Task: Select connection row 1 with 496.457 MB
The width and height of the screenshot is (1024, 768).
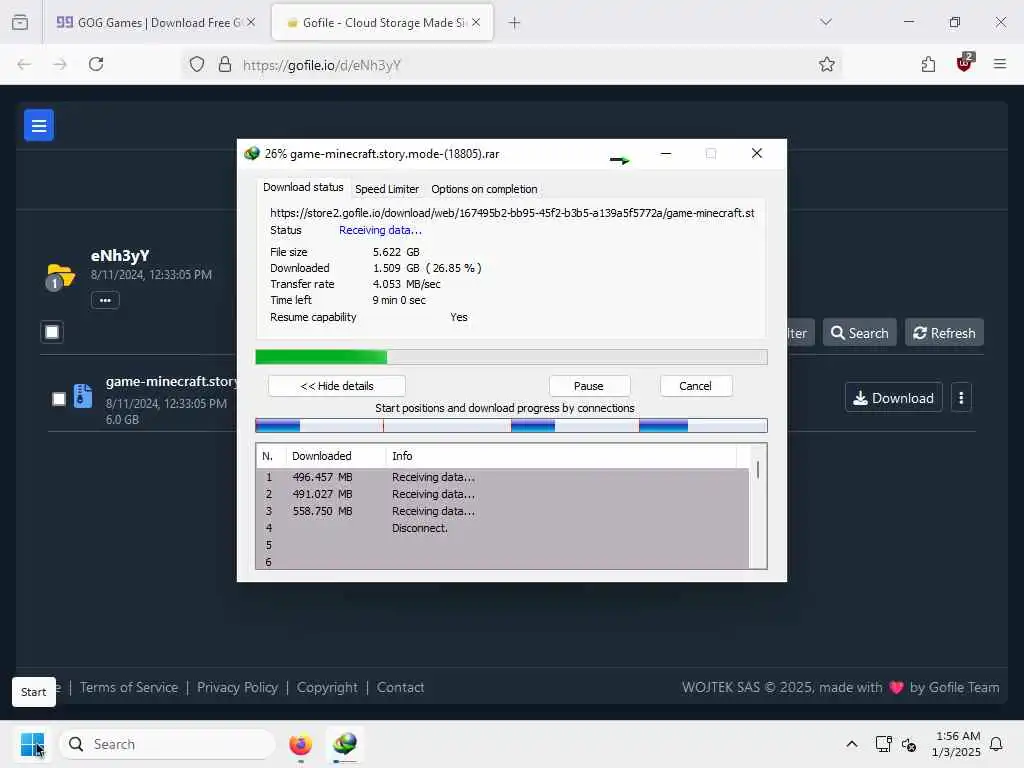Action: (x=502, y=477)
